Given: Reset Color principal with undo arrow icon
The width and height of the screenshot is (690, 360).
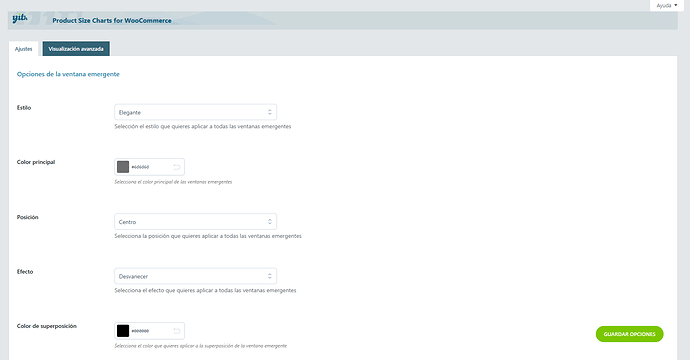Looking at the screenshot, I should [x=176, y=167].
